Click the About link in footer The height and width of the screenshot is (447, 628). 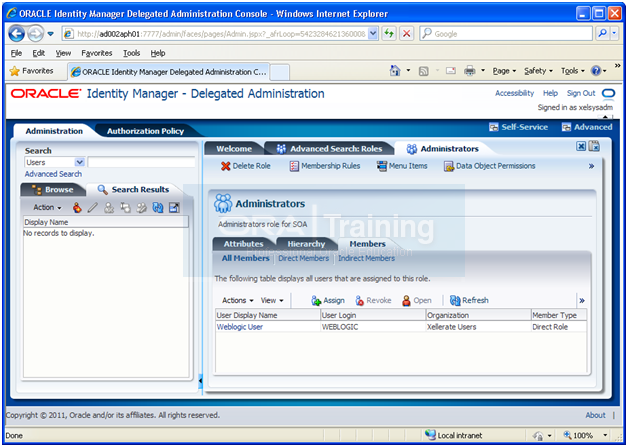point(596,415)
